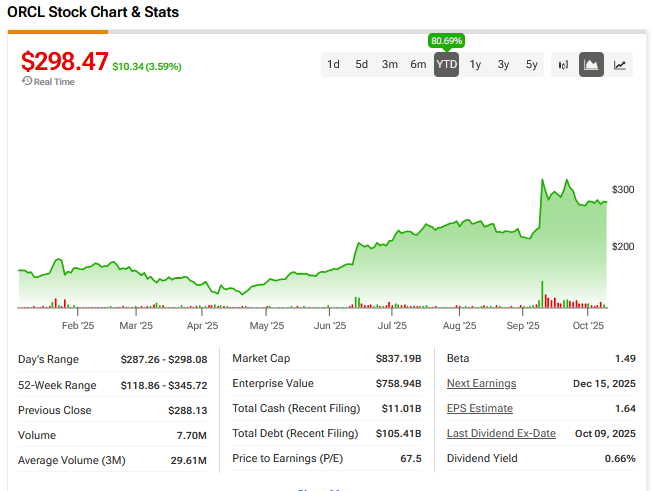
Task: Click the 80.69% YTD return badge
Action: 446,41
